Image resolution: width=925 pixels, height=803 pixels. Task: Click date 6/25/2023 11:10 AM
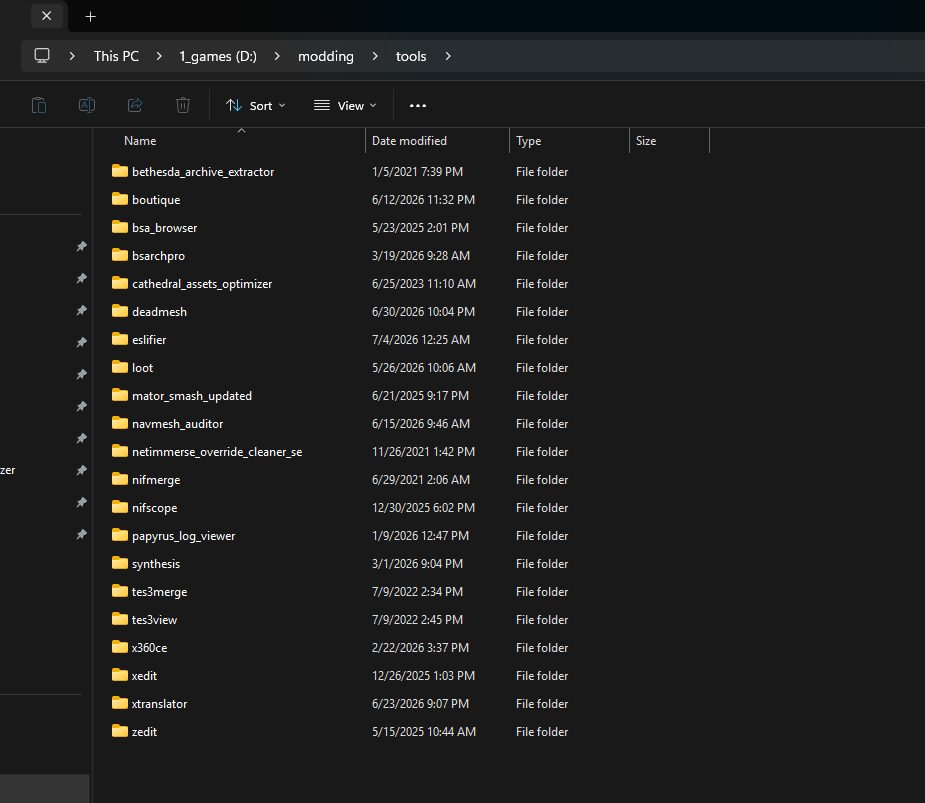[x=424, y=284]
